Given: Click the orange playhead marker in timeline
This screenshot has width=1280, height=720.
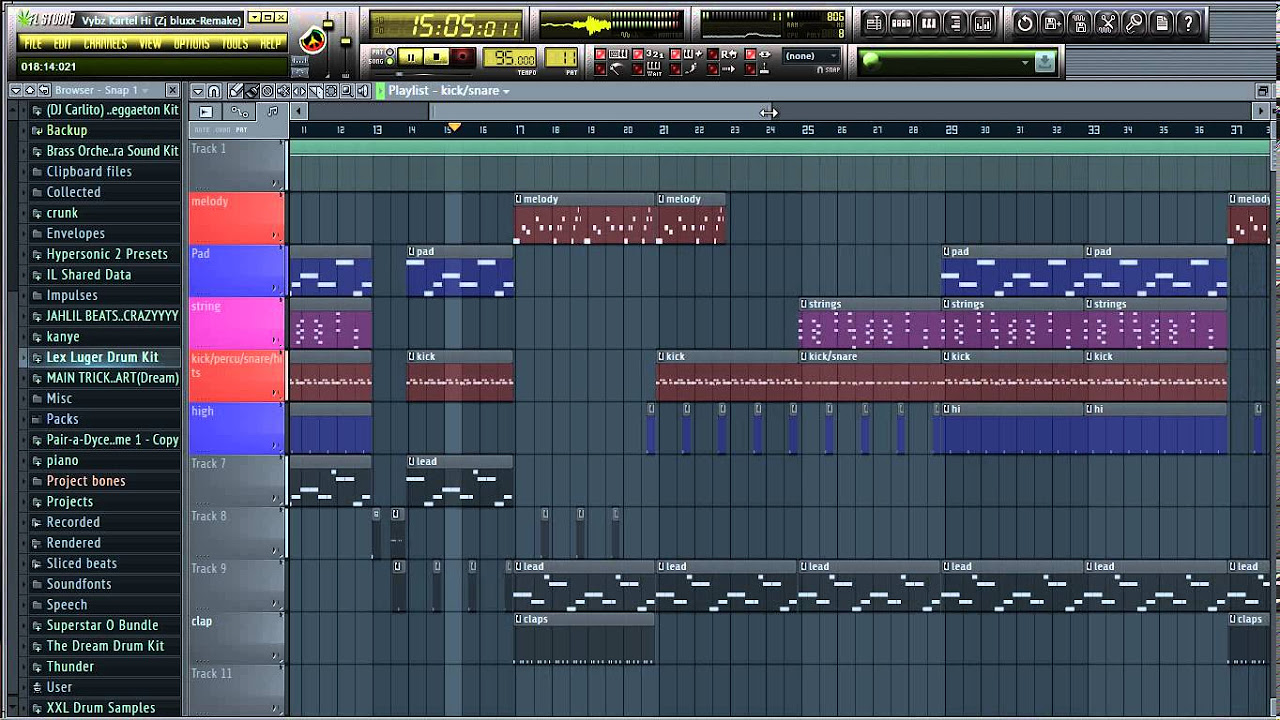Looking at the screenshot, I should tap(454, 128).
